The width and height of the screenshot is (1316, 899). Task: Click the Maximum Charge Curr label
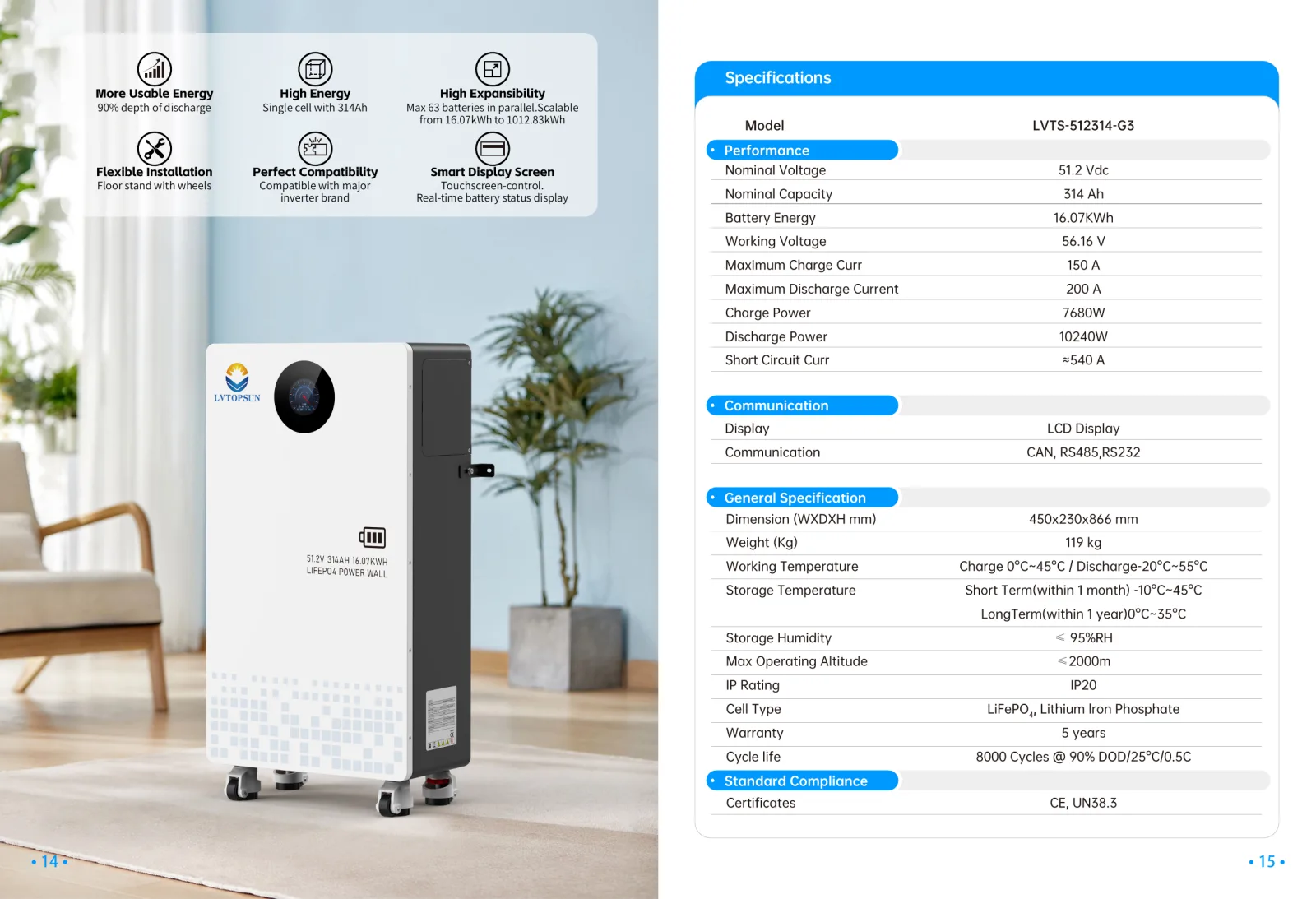click(x=794, y=265)
